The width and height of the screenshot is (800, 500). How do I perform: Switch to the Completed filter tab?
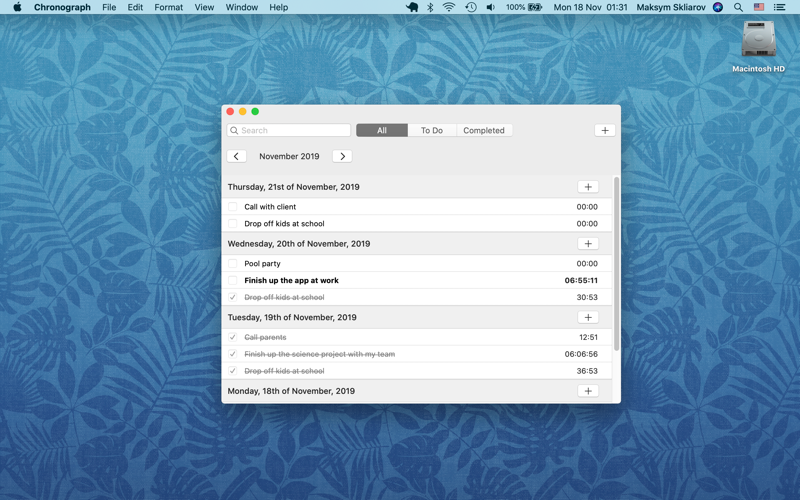point(484,131)
